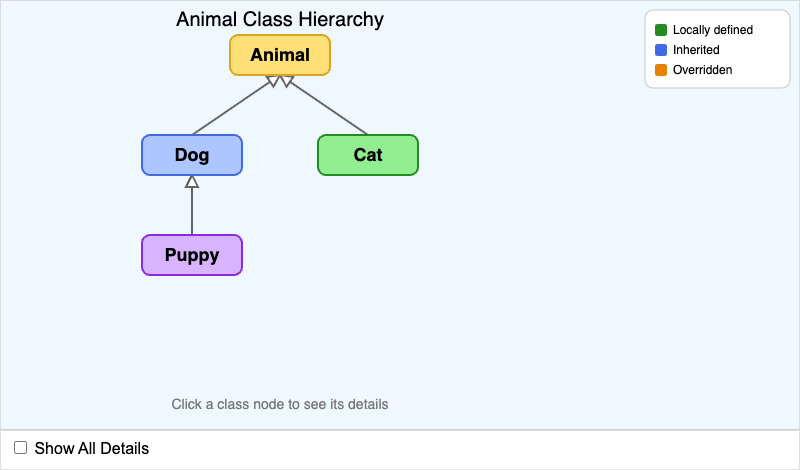Viewport: 800px width, 470px height.
Task: Click the line connecting Puppy to Dog
Action: [192, 212]
